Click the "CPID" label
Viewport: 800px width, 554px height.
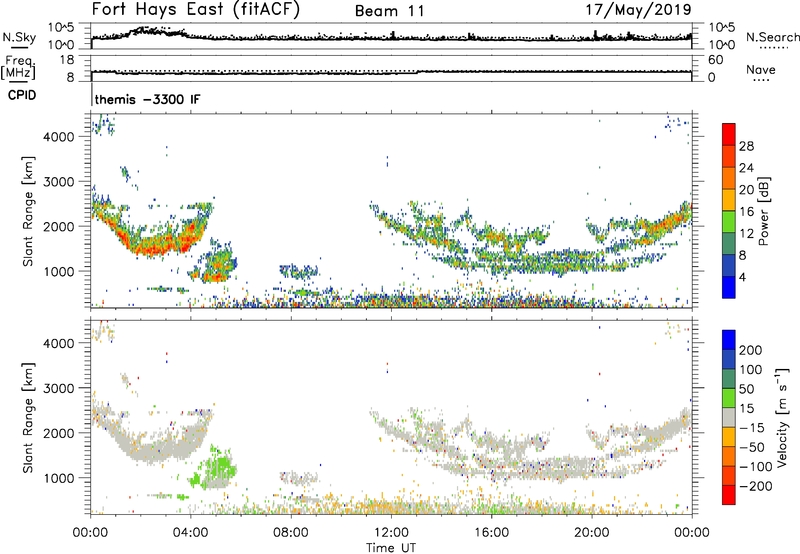(x=22, y=95)
